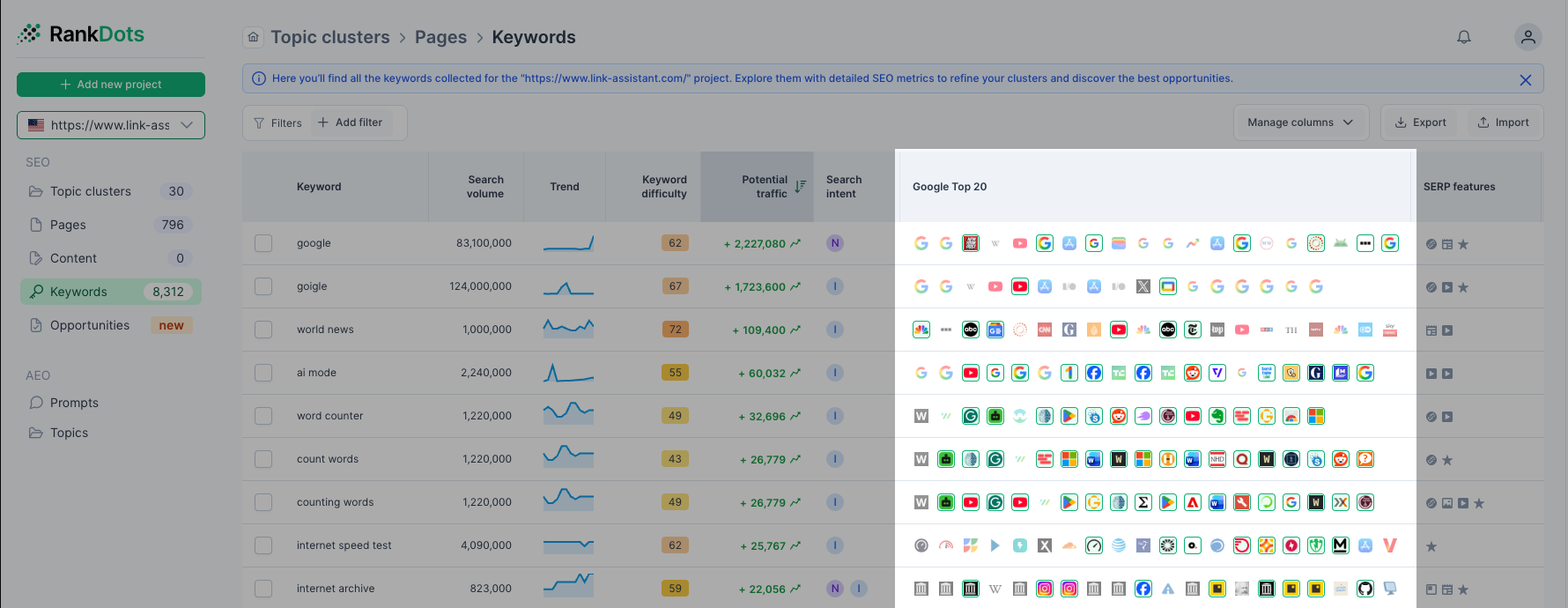Click the trend chart for goigle
The height and width of the screenshot is (608, 1568).
568,286
